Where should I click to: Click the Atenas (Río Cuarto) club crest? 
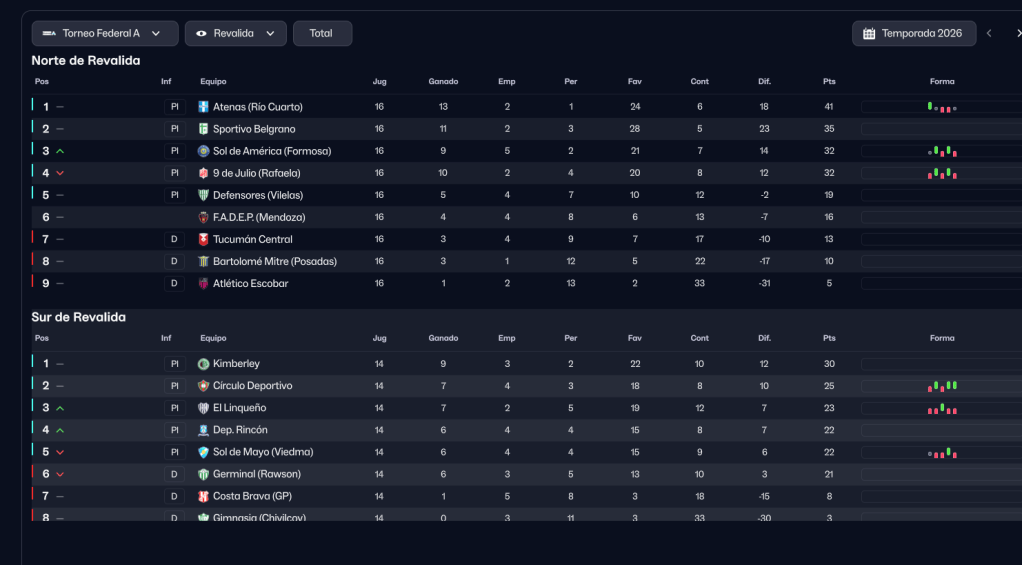(204, 107)
